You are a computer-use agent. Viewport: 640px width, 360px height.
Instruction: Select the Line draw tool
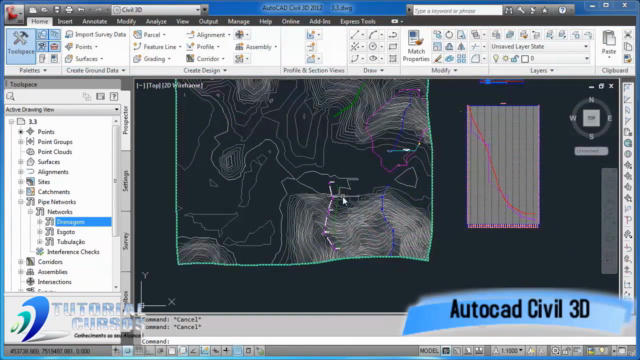pyautogui.click(x=355, y=35)
